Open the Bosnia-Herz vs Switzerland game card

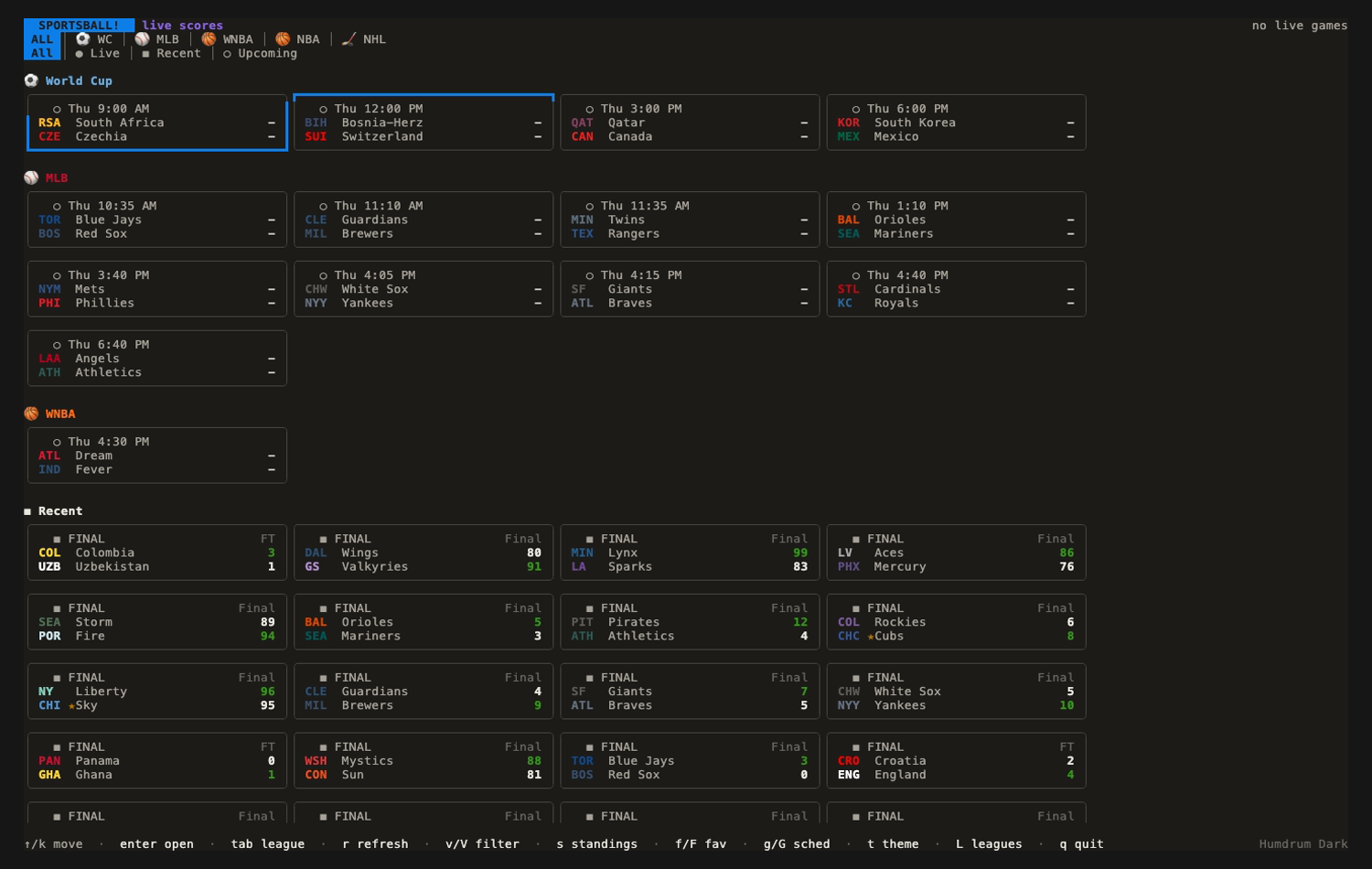pyautogui.click(x=423, y=123)
